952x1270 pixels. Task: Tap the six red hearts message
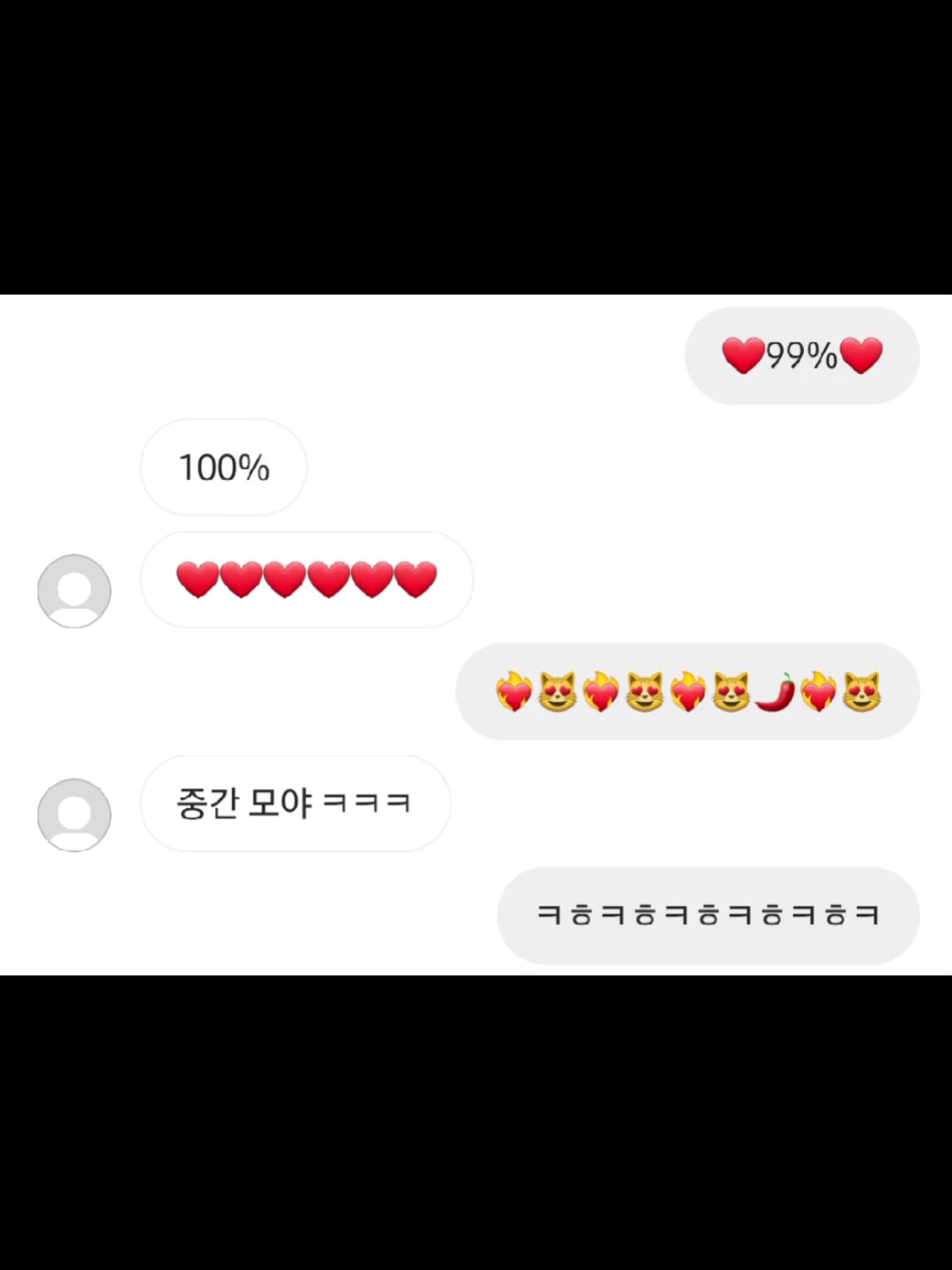coord(307,579)
